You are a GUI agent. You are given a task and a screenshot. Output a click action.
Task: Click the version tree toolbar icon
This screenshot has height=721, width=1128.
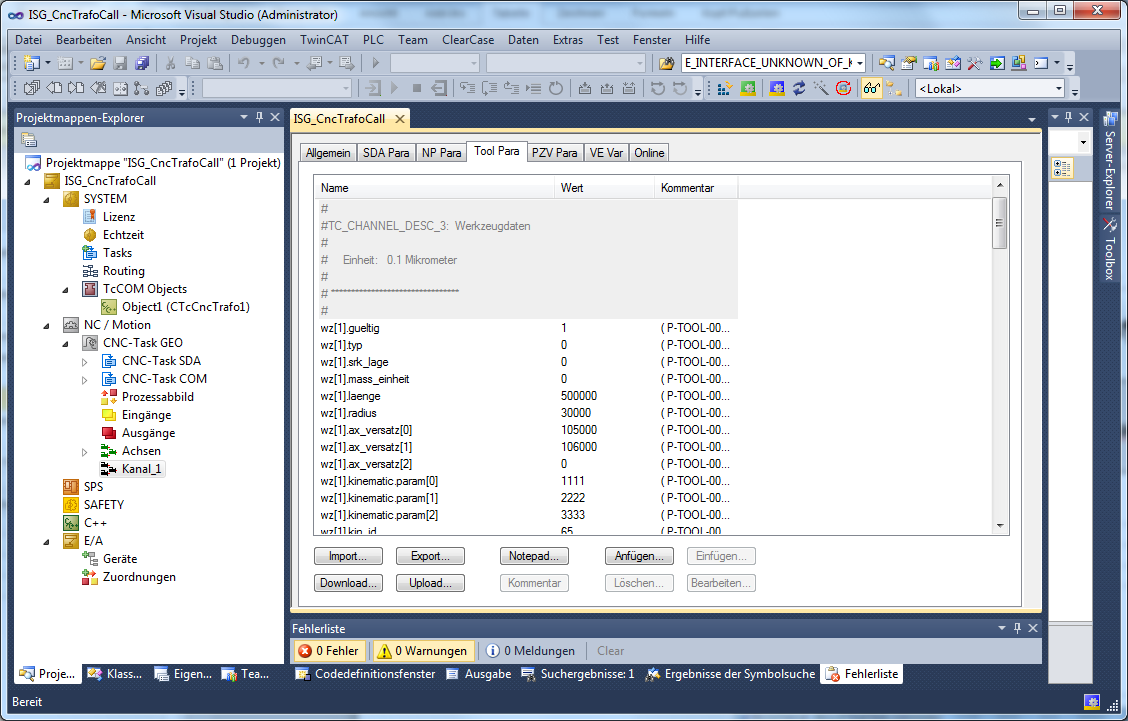142,89
